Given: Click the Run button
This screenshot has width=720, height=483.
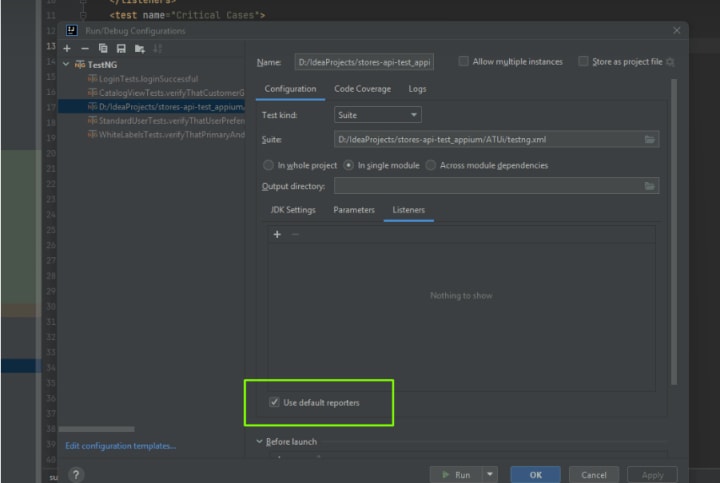Looking at the screenshot, I should (456, 474).
